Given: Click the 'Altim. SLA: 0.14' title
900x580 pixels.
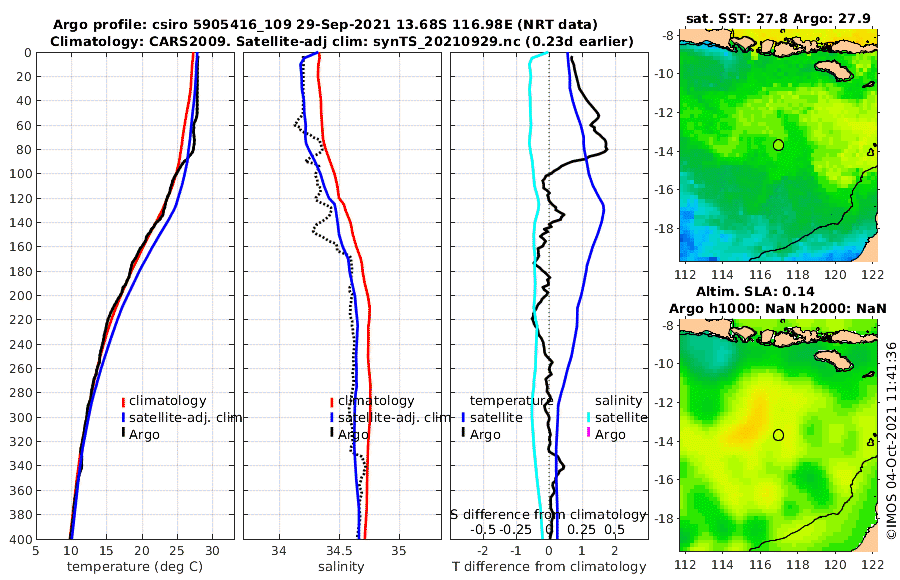Looking at the screenshot, I should [x=755, y=291].
